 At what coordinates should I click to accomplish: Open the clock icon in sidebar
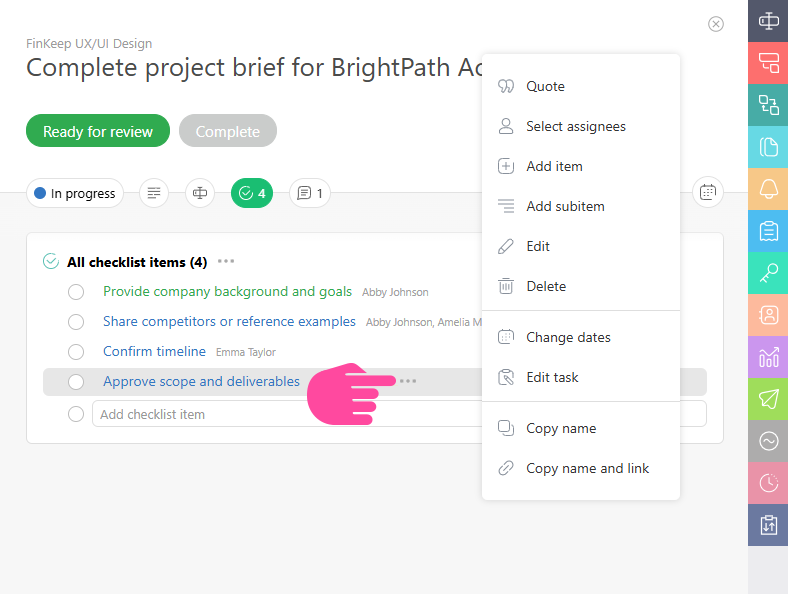(768, 482)
